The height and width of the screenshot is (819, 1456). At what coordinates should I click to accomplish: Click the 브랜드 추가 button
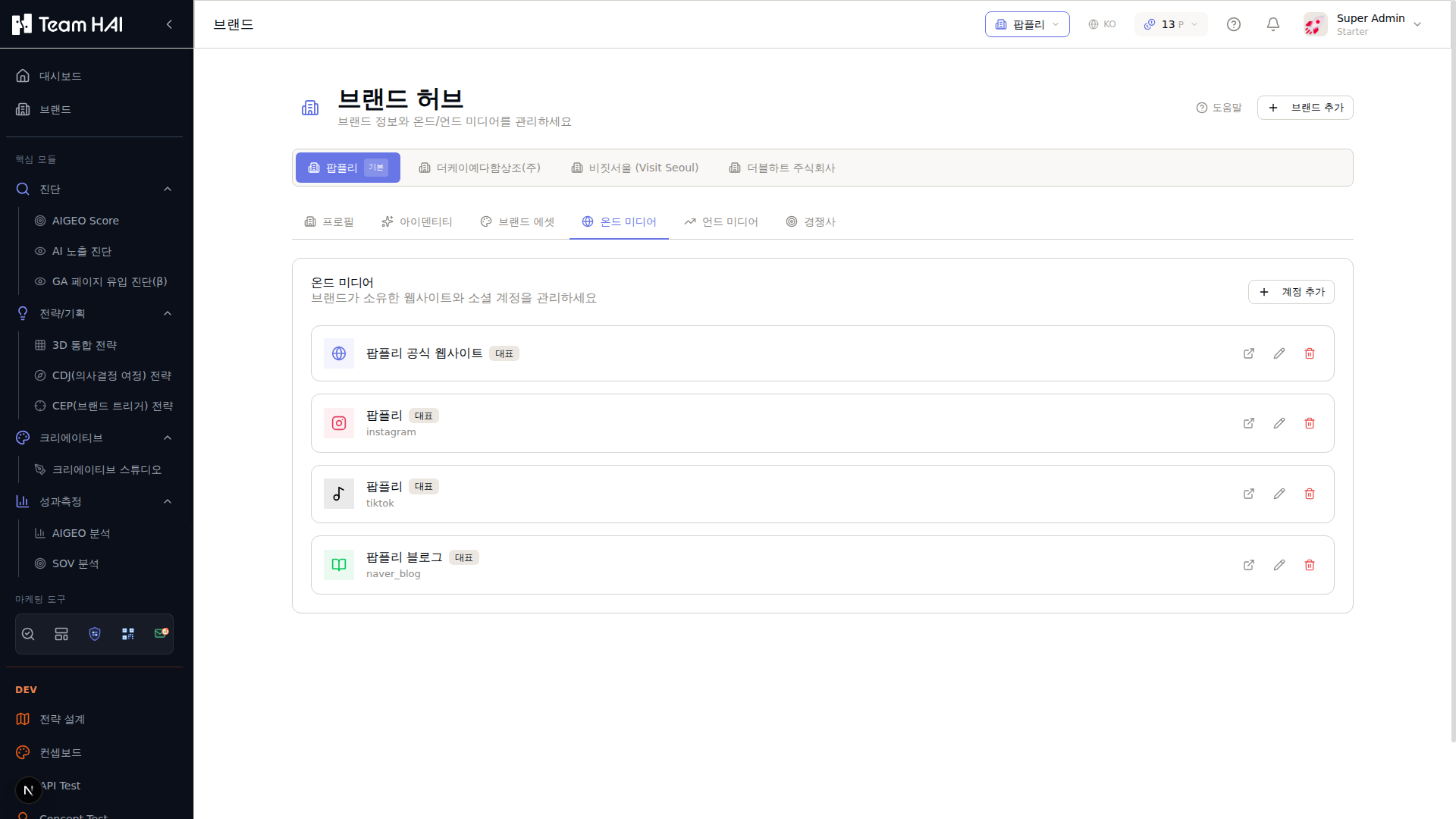point(1305,108)
